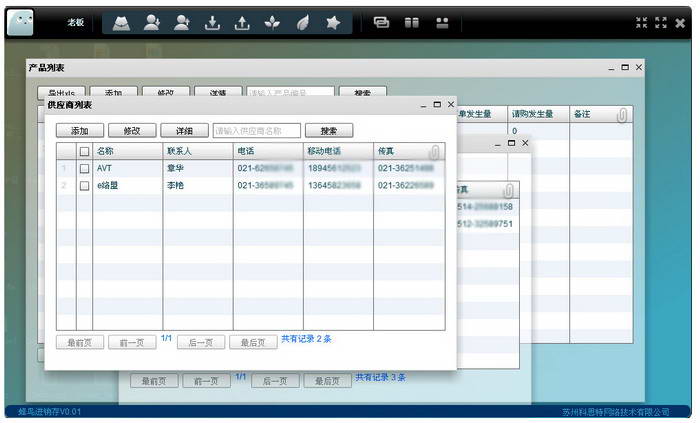700x423 pixels.
Task: Click the two-squares tile icon in toolbar
Action: tap(442, 22)
